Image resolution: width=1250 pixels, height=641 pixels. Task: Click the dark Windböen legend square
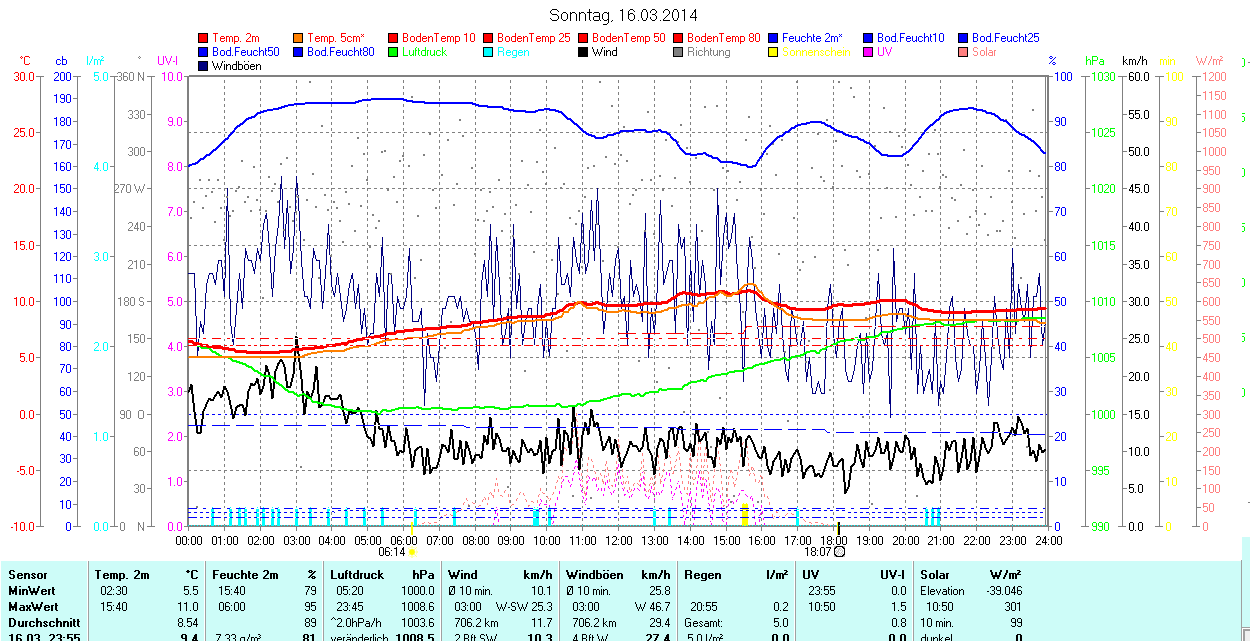click(204, 66)
